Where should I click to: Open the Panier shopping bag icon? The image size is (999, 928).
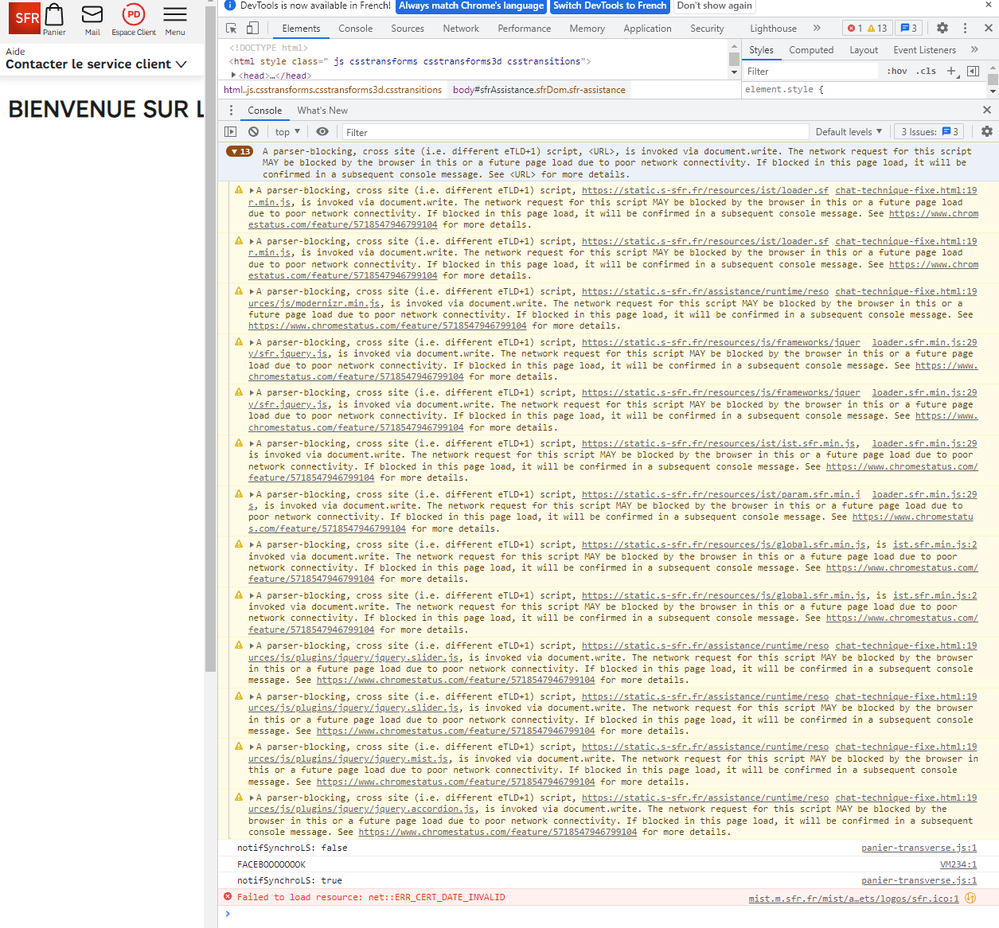pyautogui.click(x=54, y=17)
